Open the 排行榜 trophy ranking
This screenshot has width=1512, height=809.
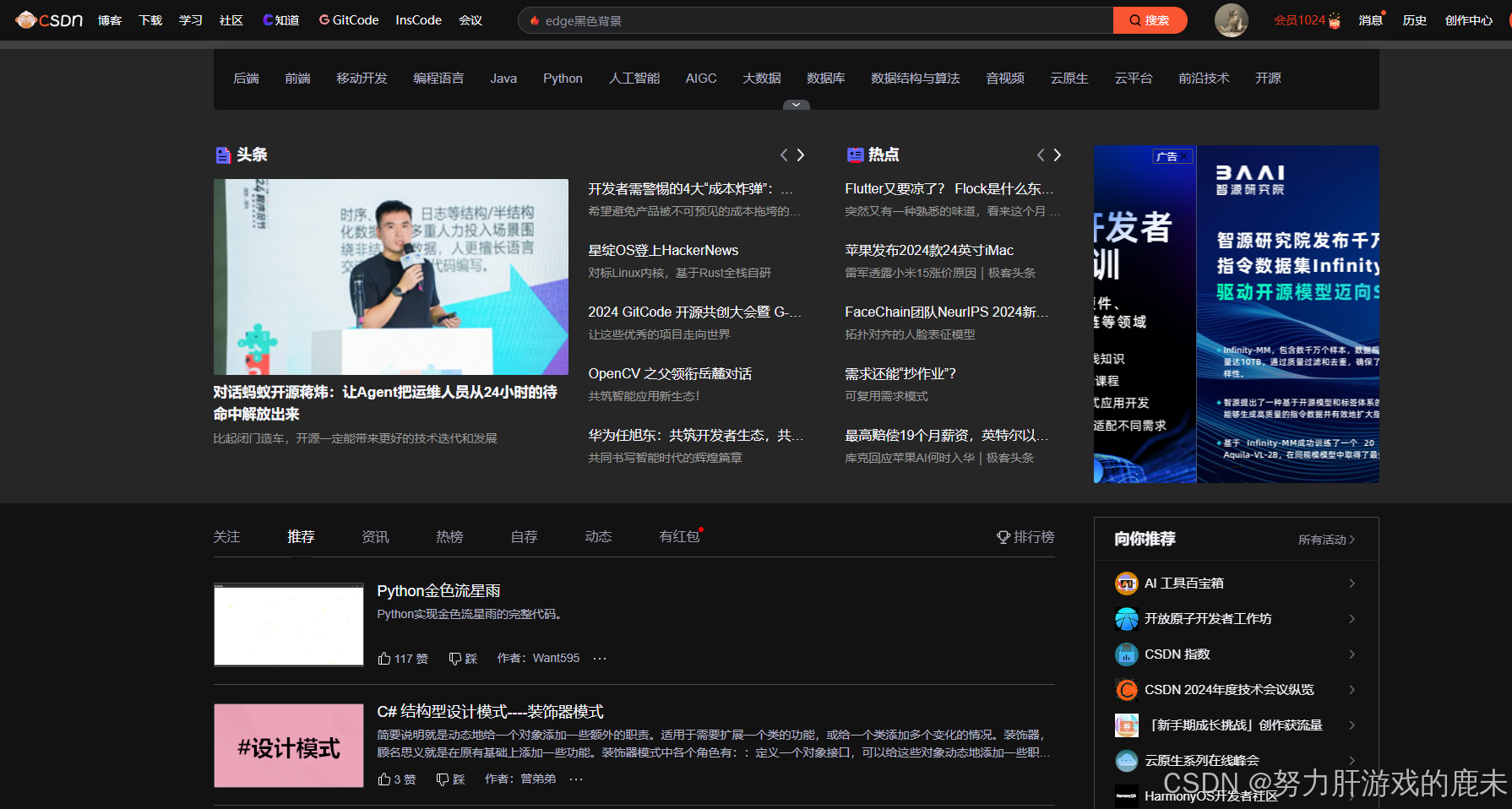(1025, 537)
